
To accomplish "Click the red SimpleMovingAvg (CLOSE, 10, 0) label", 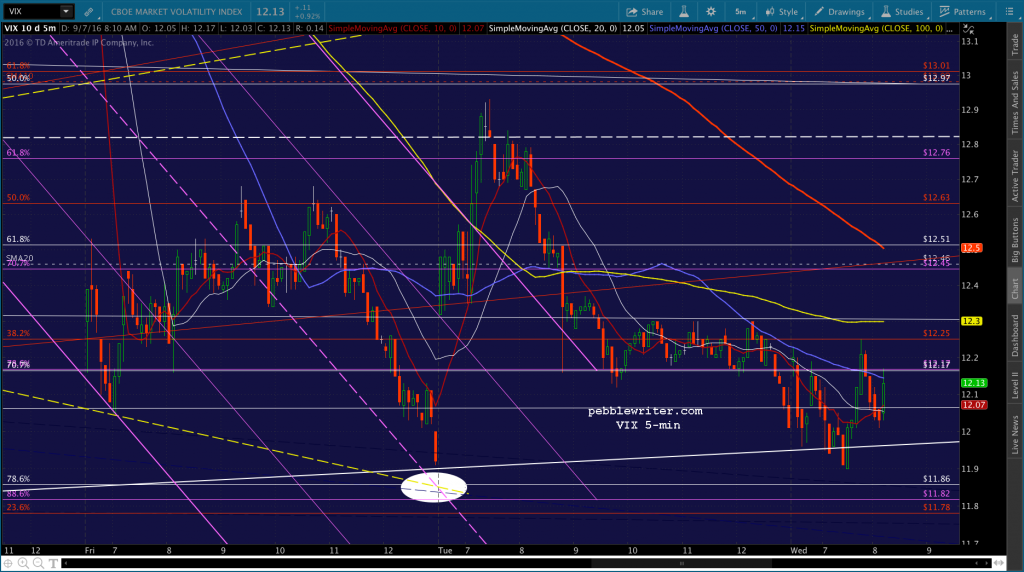I will click(x=392, y=29).
